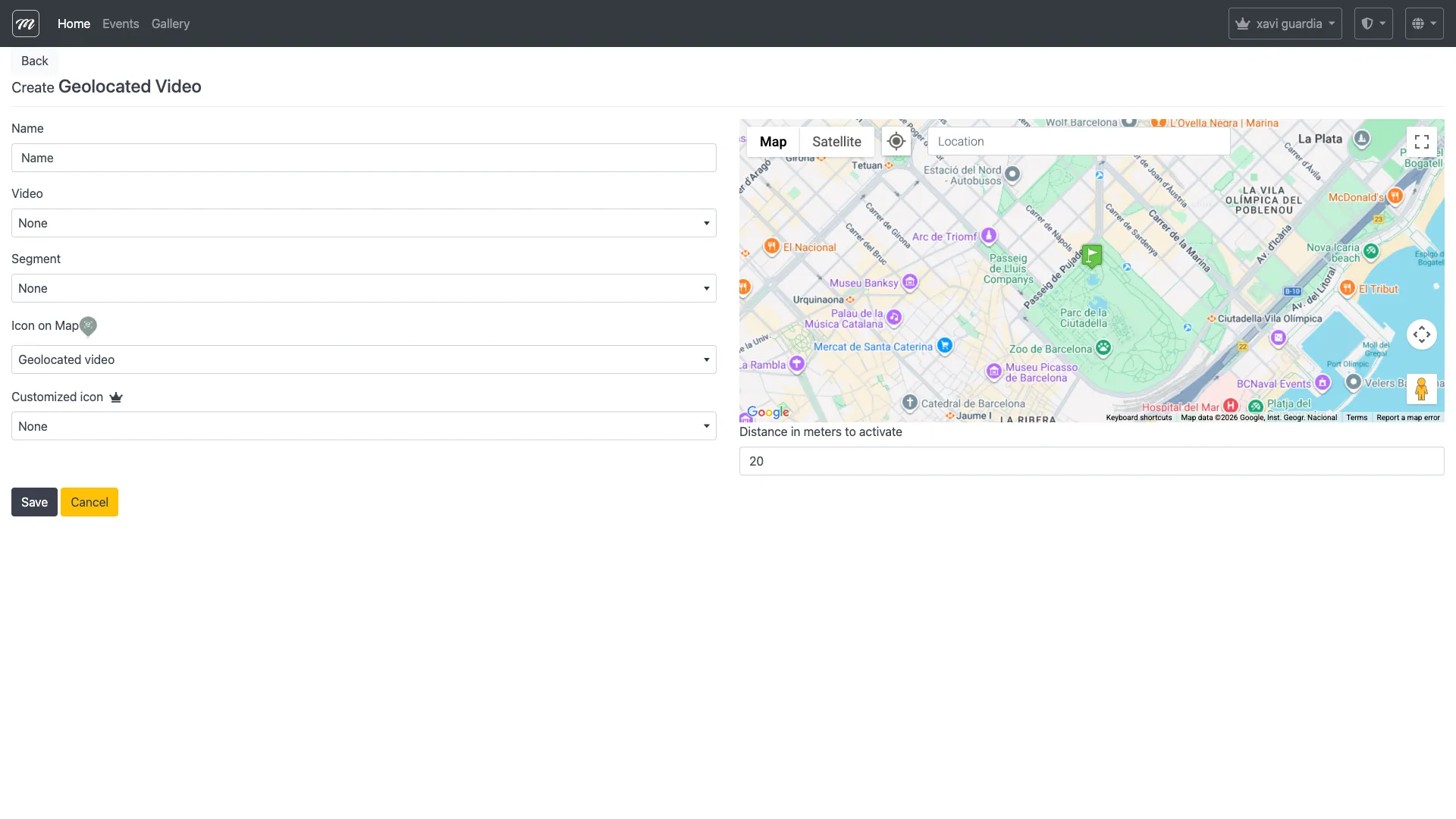
Task: Click the Street View pegman icon
Action: [1421, 389]
